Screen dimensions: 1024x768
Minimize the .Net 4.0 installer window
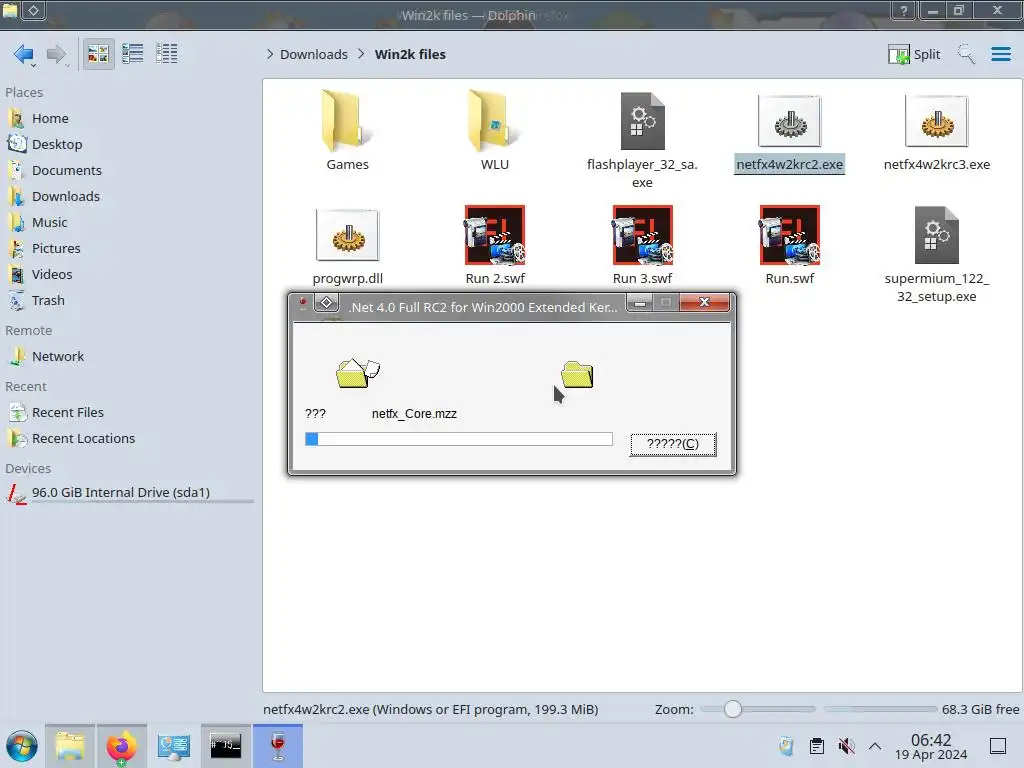(x=640, y=303)
